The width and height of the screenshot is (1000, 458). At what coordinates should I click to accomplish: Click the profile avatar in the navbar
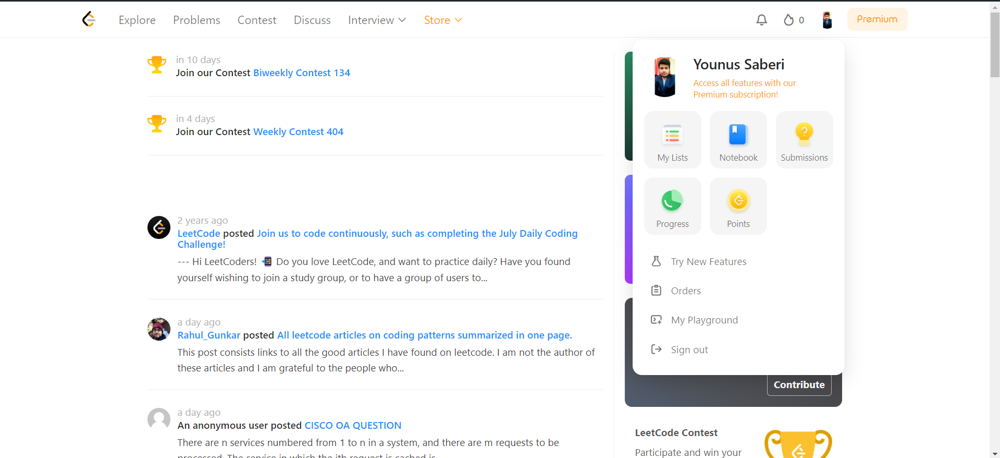coord(827,20)
